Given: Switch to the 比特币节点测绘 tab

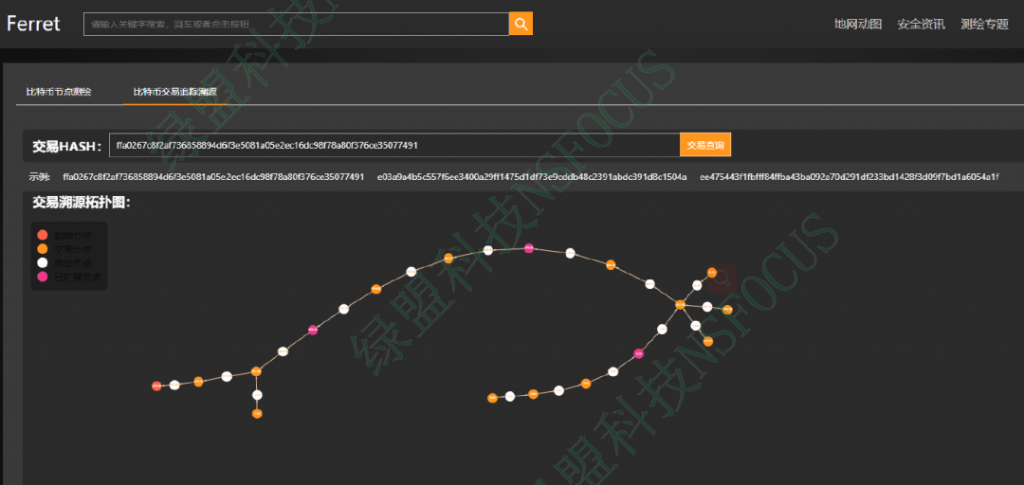Looking at the screenshot, I should (x=59, y=92).
